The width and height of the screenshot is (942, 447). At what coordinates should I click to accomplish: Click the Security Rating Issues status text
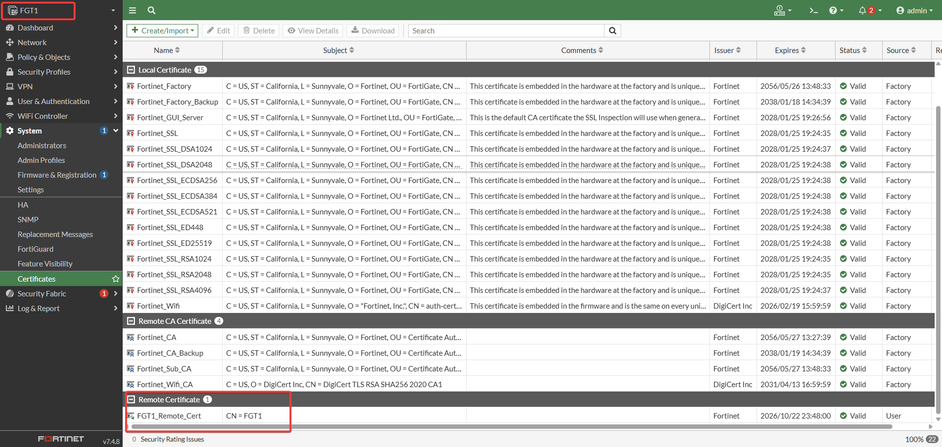coord(172,439)
